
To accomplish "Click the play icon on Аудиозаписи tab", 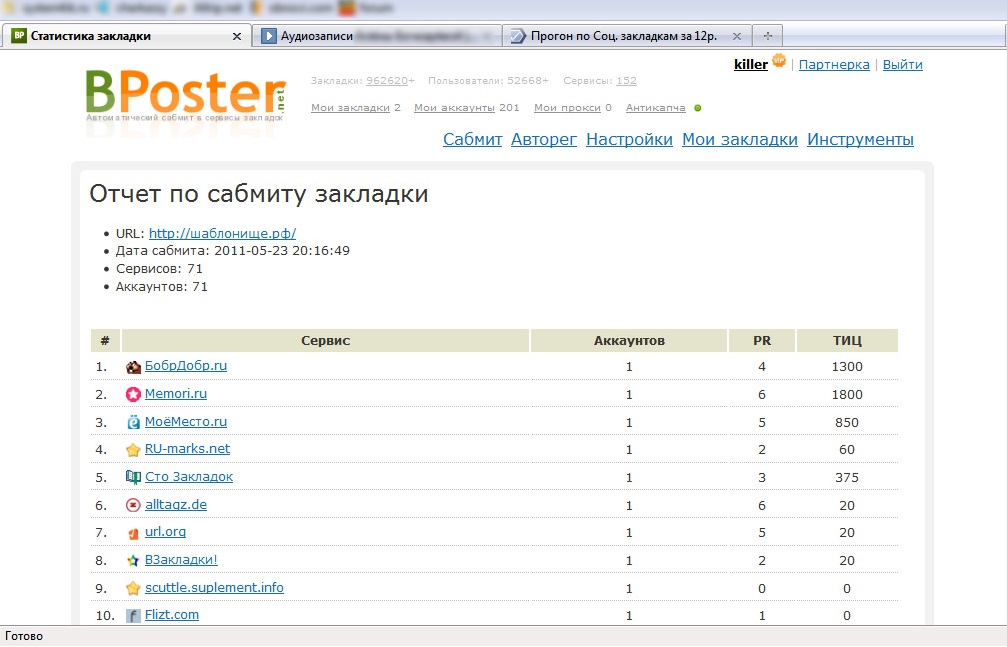I will point(268,36).
